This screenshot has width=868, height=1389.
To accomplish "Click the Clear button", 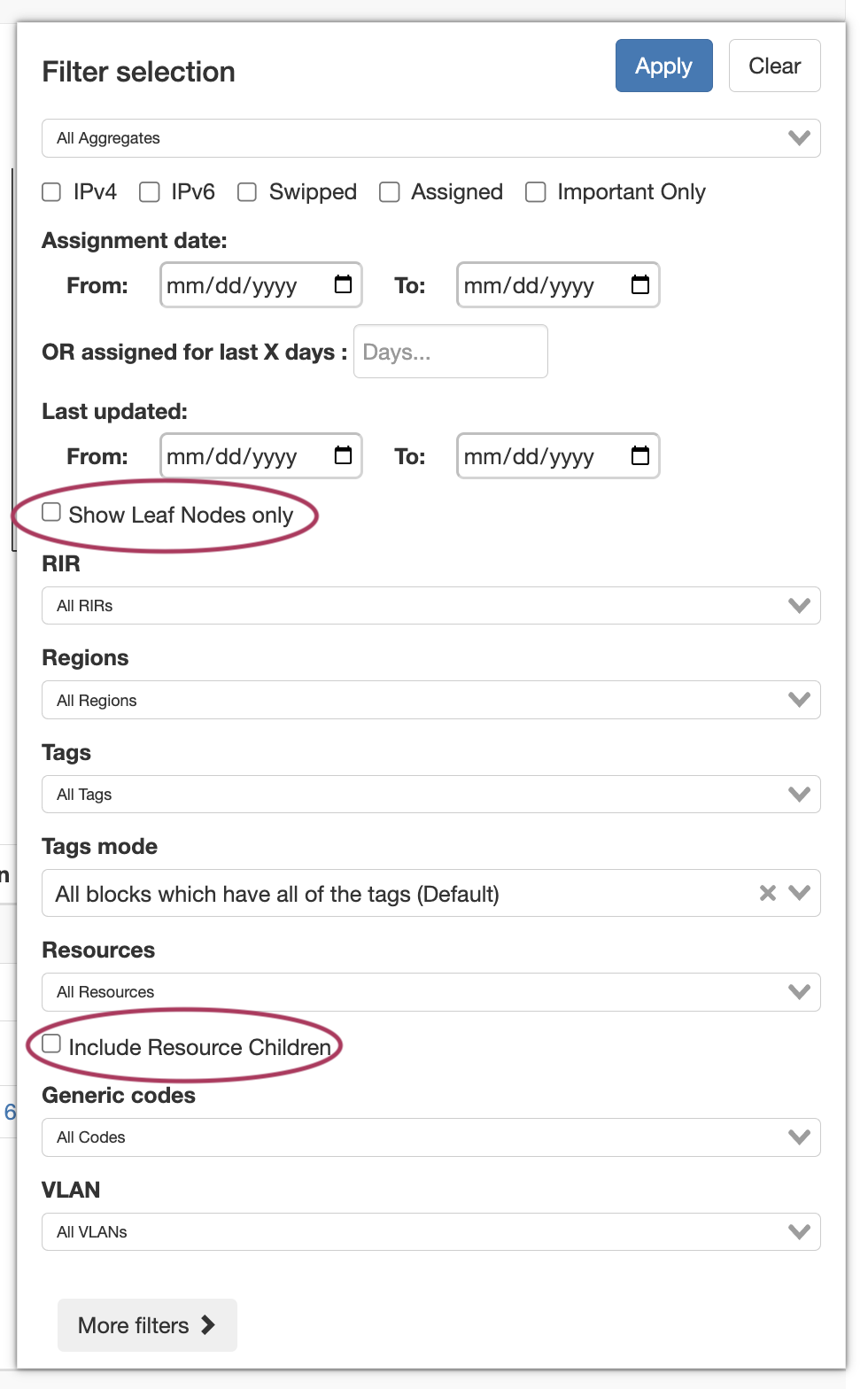I will click(774, 66).
